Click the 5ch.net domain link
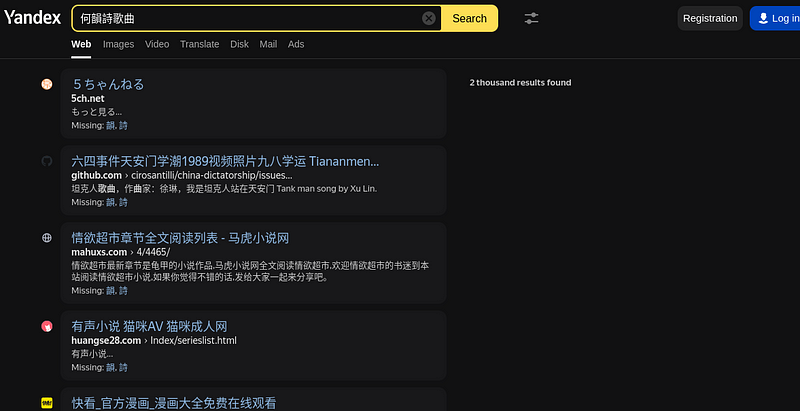Viewport: 800px width, 411px height. [88, 98]
